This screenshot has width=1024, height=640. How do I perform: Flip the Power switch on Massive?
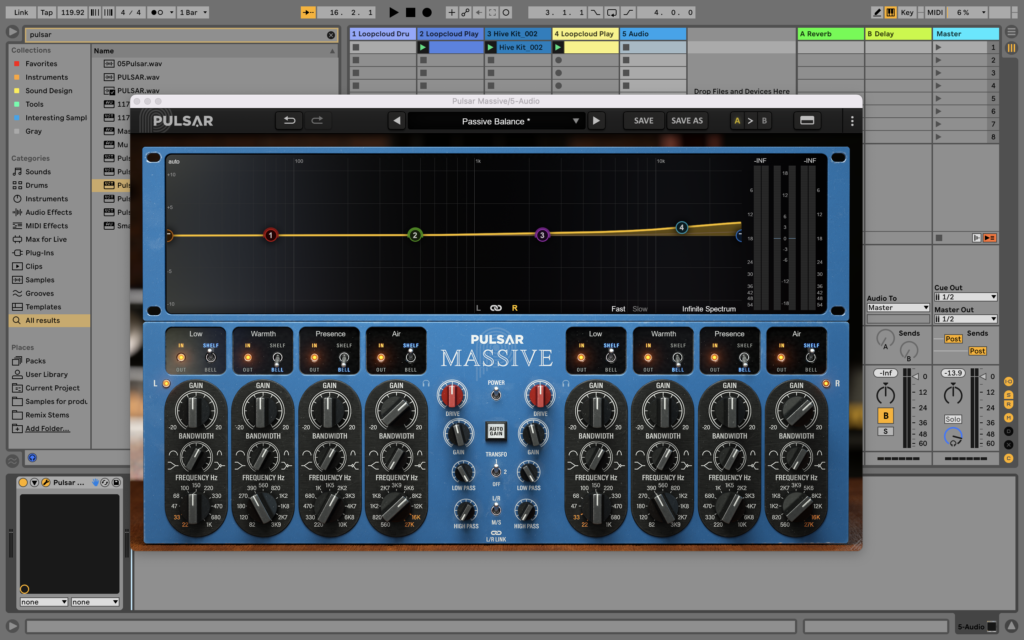tap(496, 394)
